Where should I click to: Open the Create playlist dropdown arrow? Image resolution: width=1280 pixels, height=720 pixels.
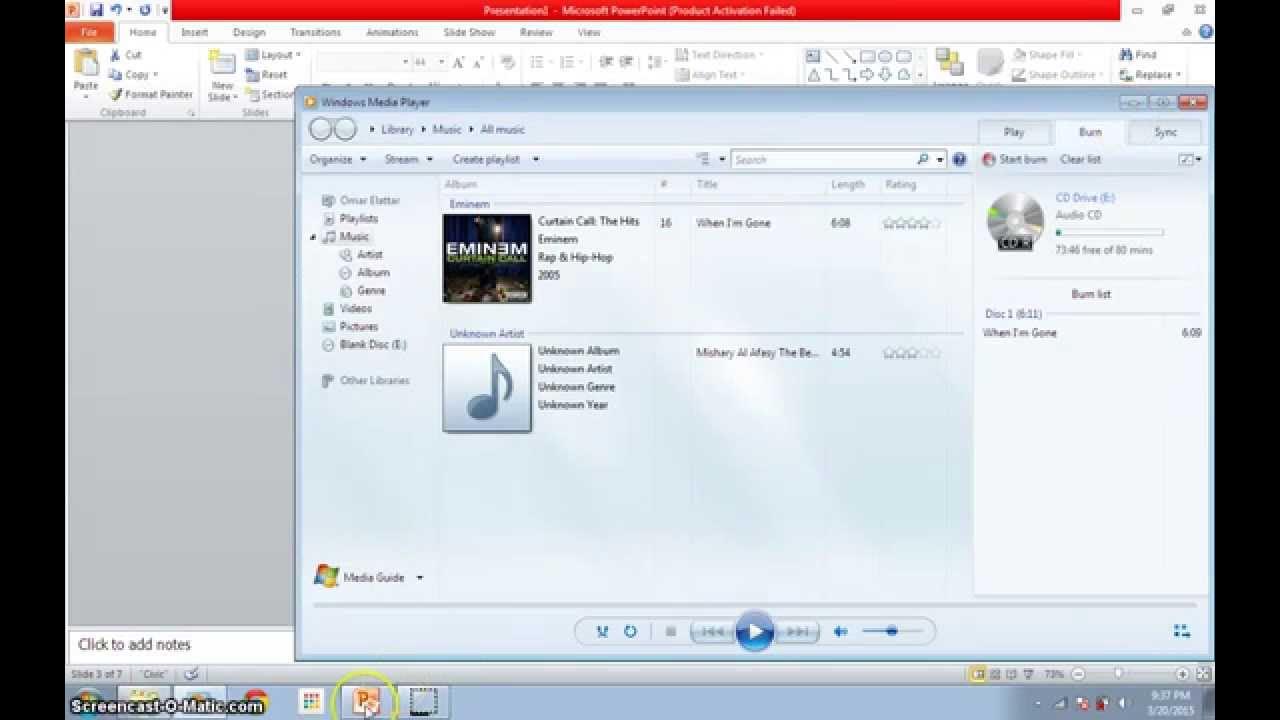click(536, 159)
